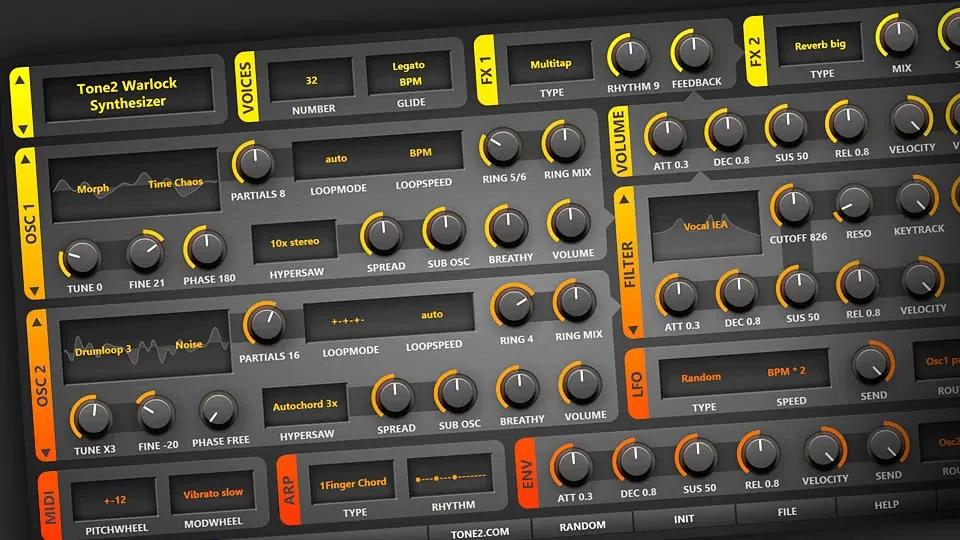This screenshot has width=960, height=540.
Task: Open the FILE menu
Action: pyautogui.click(x=787, y=511)
